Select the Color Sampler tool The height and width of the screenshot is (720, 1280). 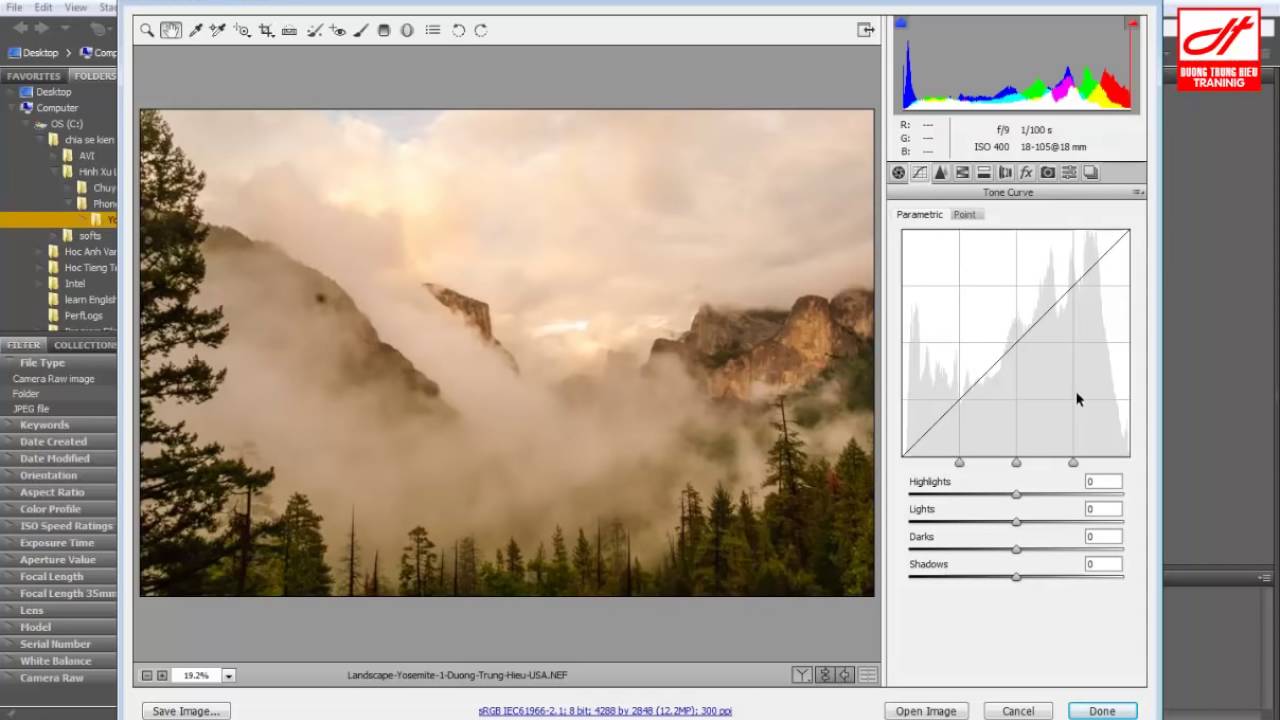click(x=217, y=31)
